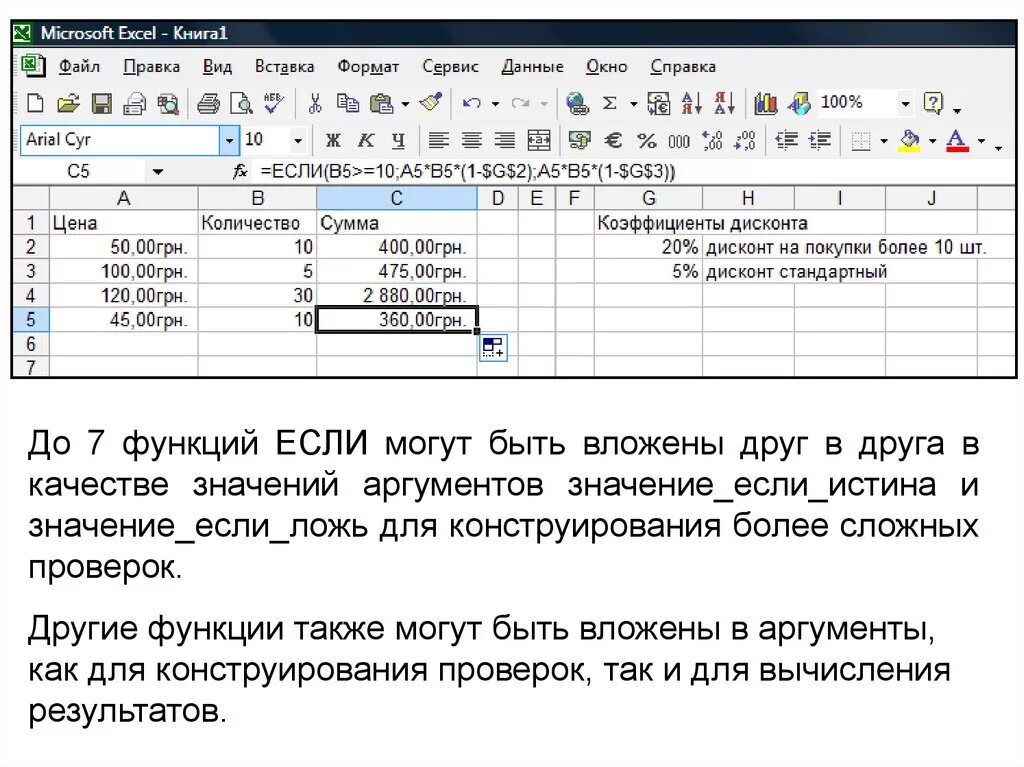Sort ascending with the A-Я icon
The width and height of the screenshot is (1024, 767).
point(691,103)
